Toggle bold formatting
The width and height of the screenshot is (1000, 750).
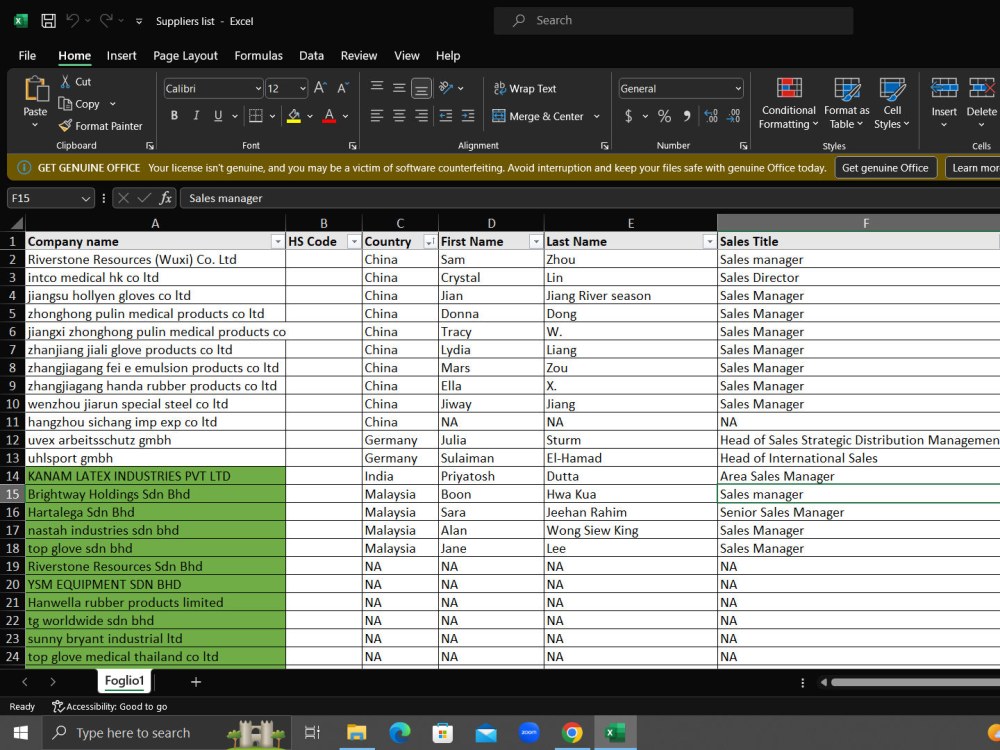pos(174,116)
